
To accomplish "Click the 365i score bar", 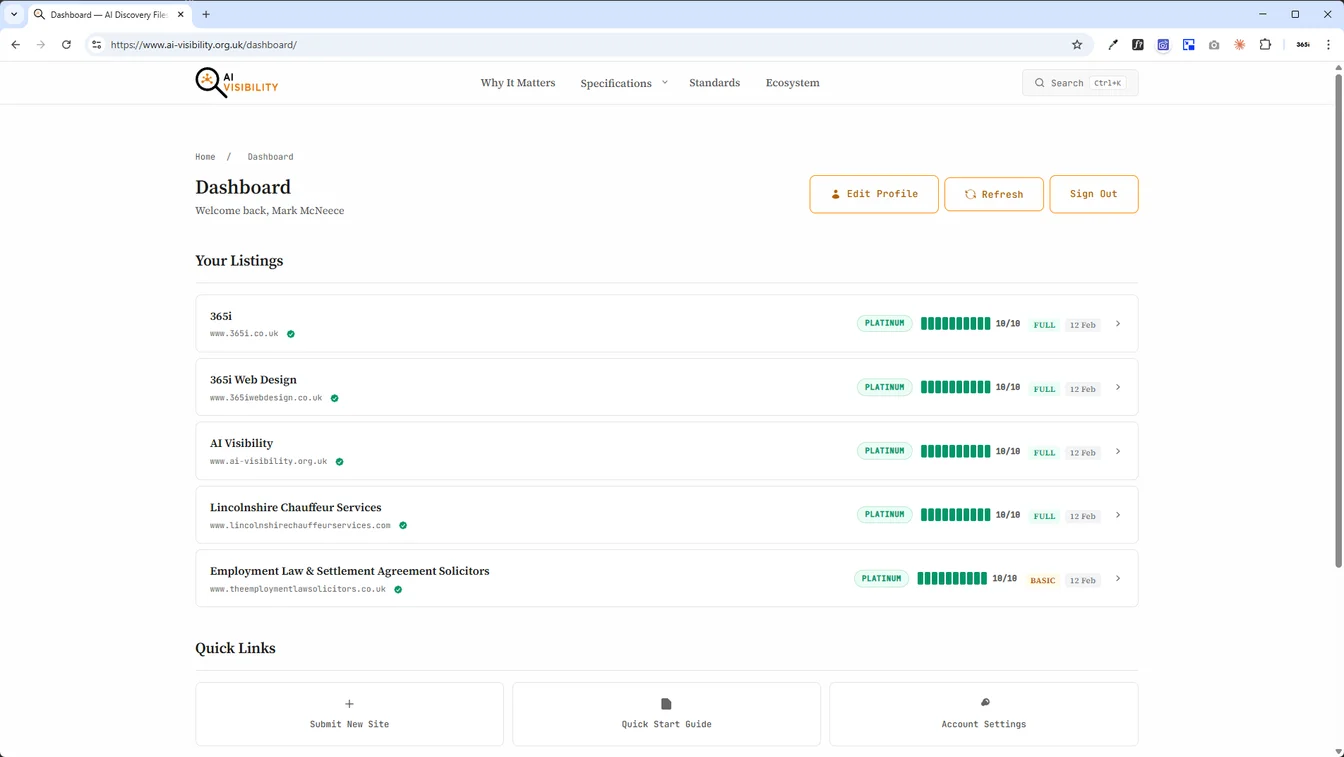I will [x=956, y=324].
